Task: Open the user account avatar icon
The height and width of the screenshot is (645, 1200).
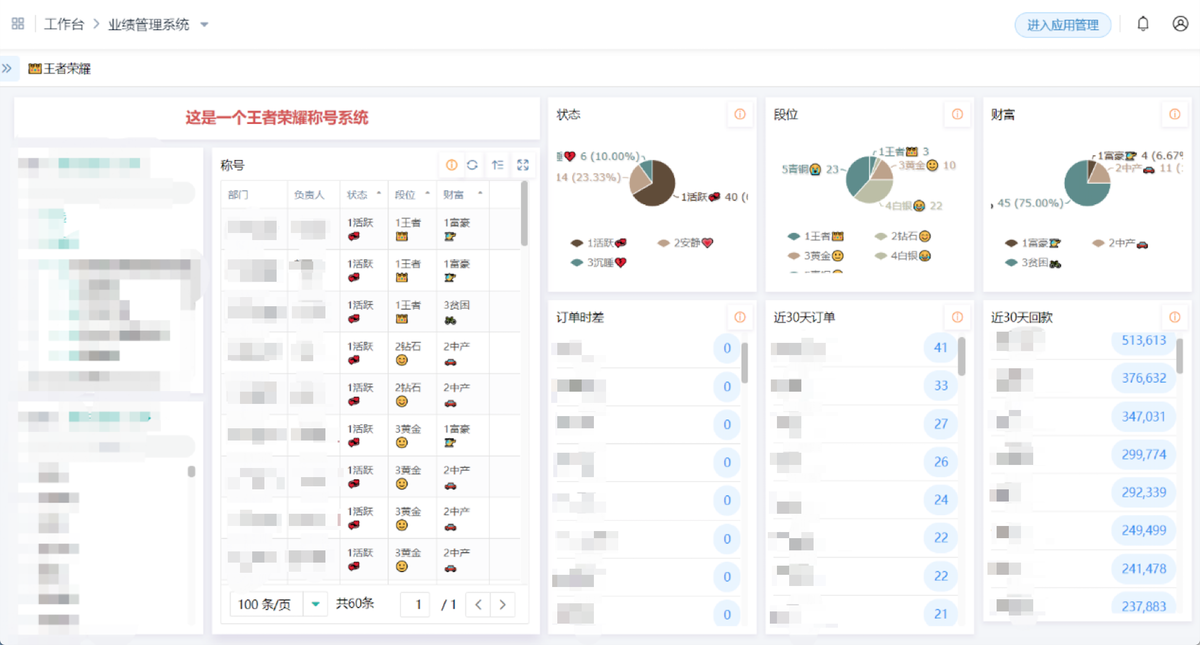Action: 1180,24
